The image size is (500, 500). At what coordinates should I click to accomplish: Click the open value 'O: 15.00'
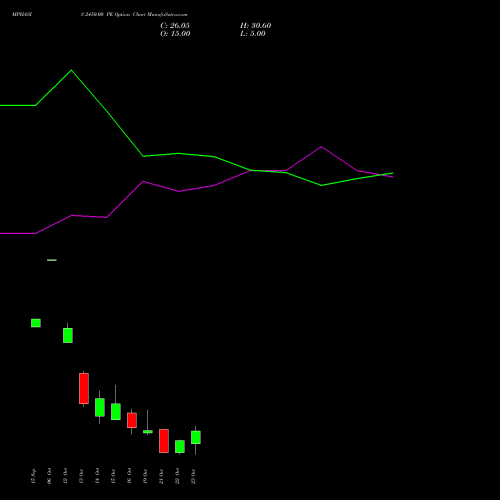(x=175, y=34)
